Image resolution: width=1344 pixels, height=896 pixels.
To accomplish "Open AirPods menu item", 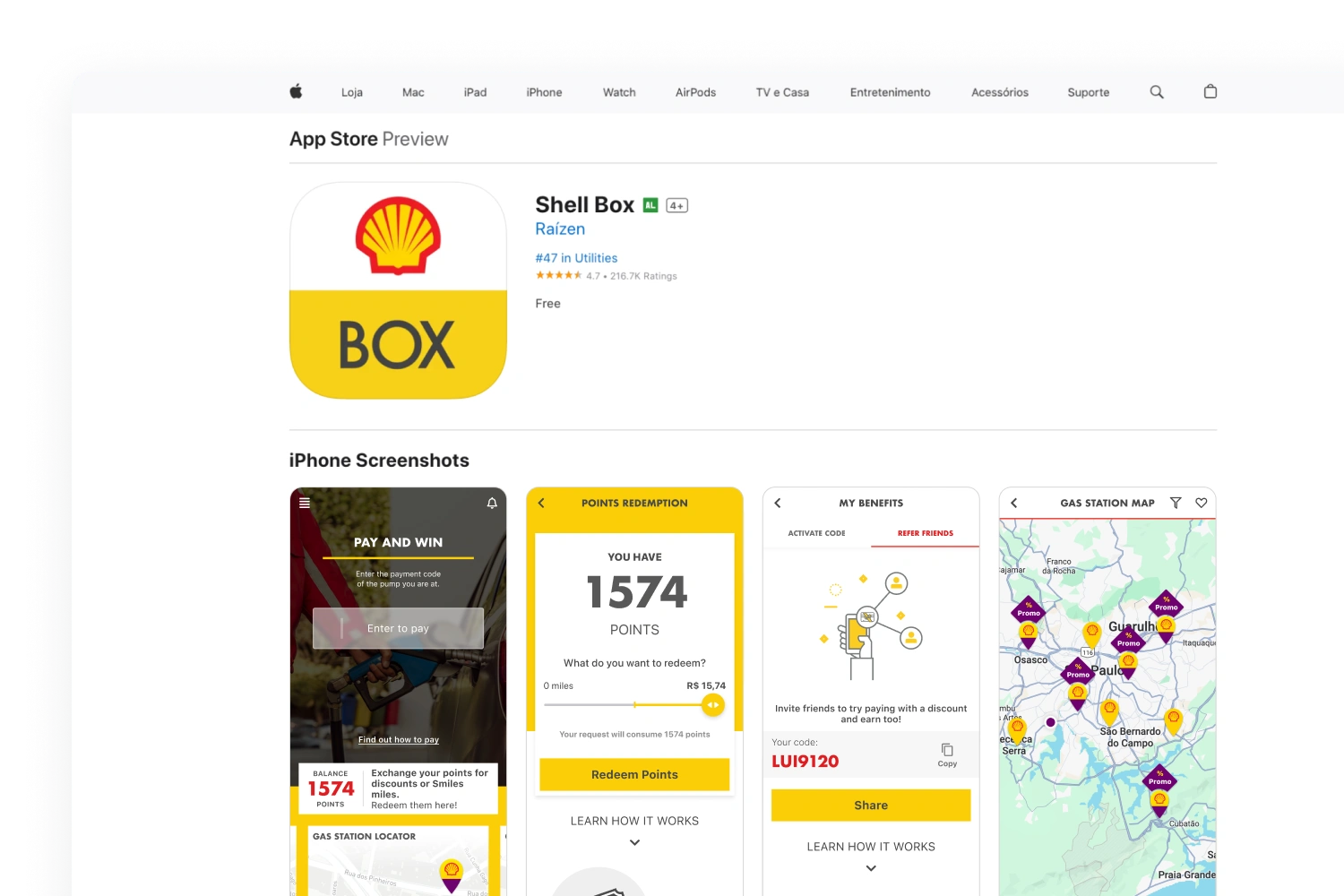I will 695,92.
